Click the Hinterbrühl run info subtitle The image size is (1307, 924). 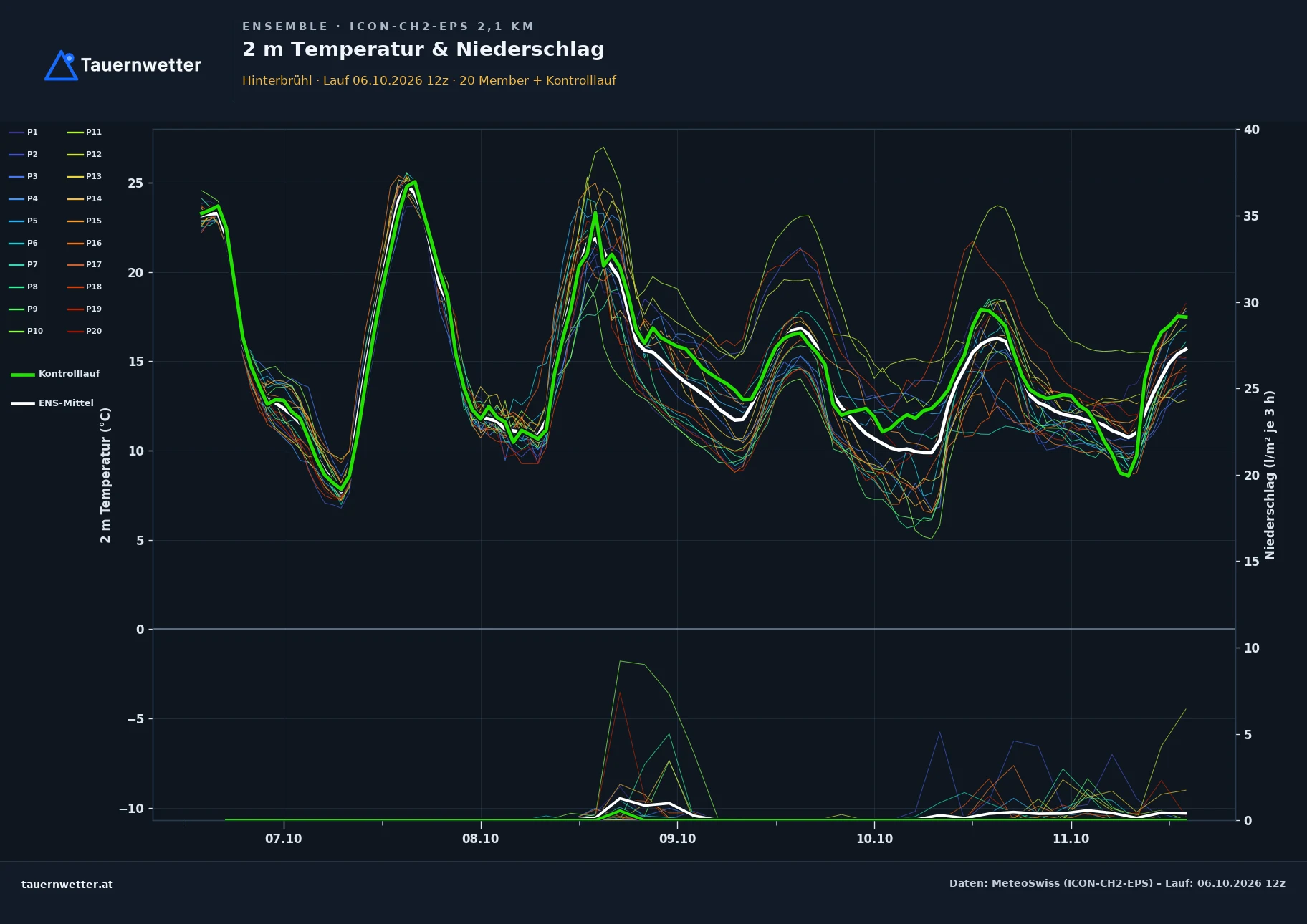(429, 80)
